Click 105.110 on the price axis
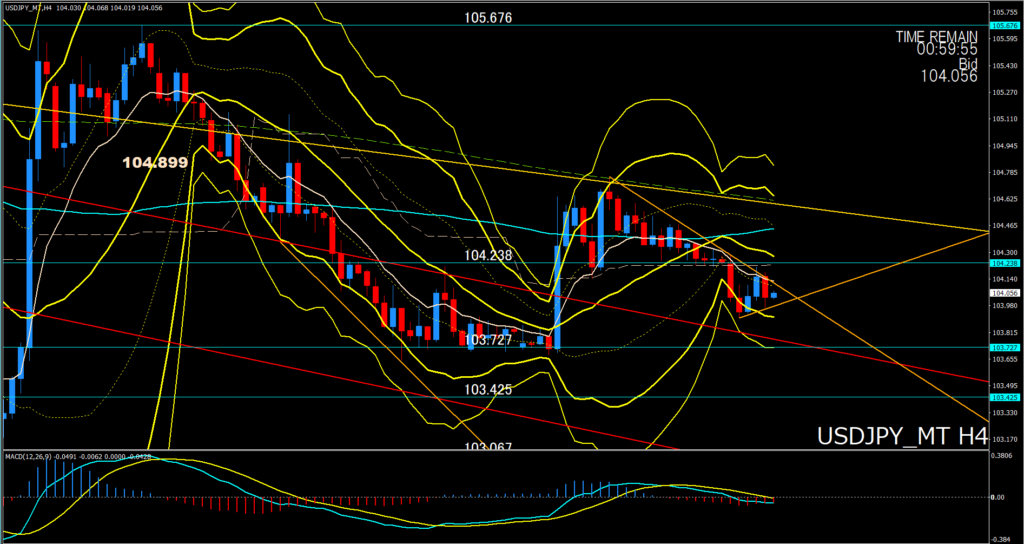 [1003, 119]
